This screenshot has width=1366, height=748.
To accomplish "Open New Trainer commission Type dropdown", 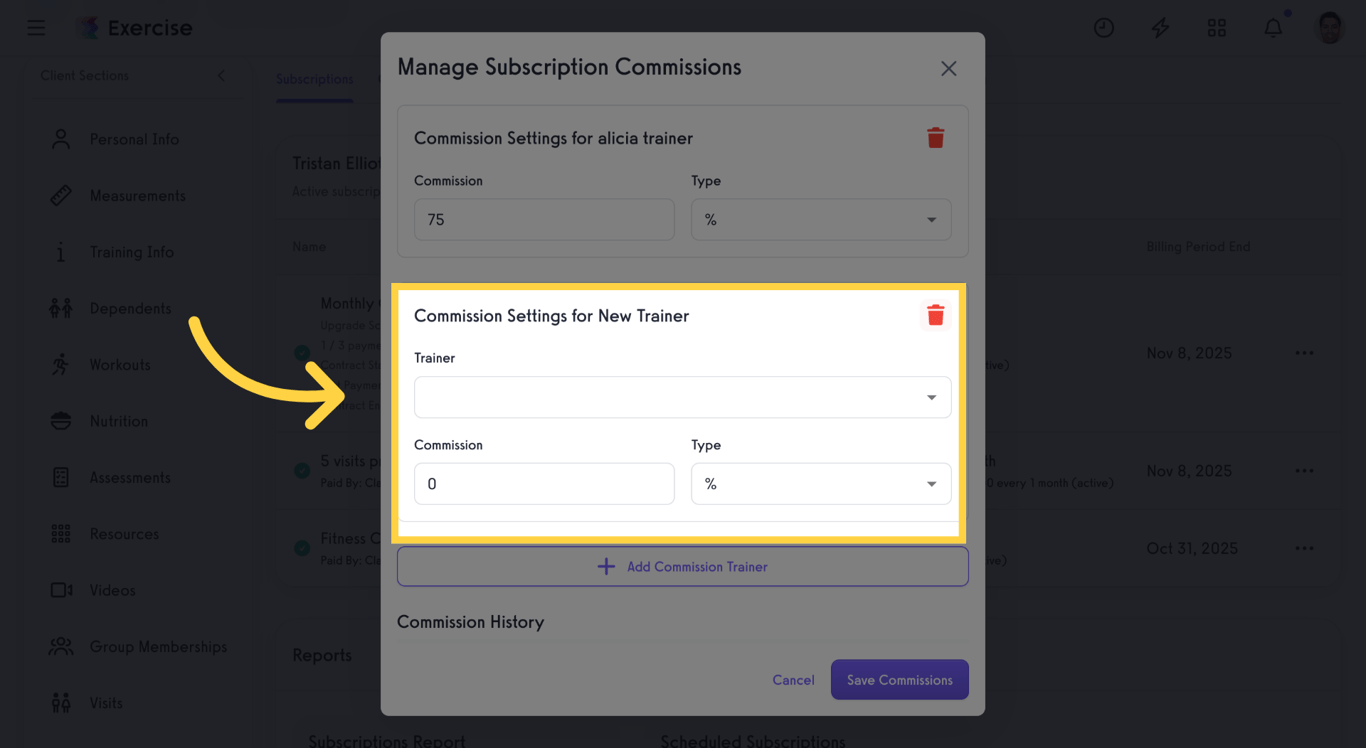I will (820, 484).
